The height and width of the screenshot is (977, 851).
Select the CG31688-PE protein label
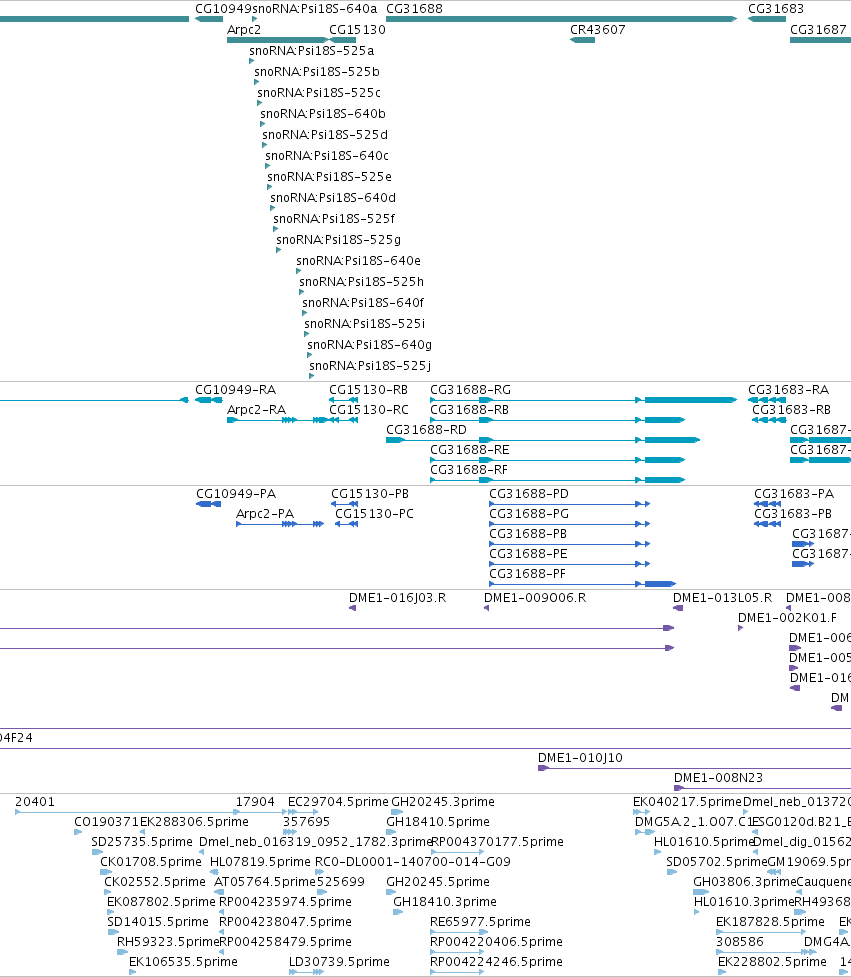click(528, 554)
